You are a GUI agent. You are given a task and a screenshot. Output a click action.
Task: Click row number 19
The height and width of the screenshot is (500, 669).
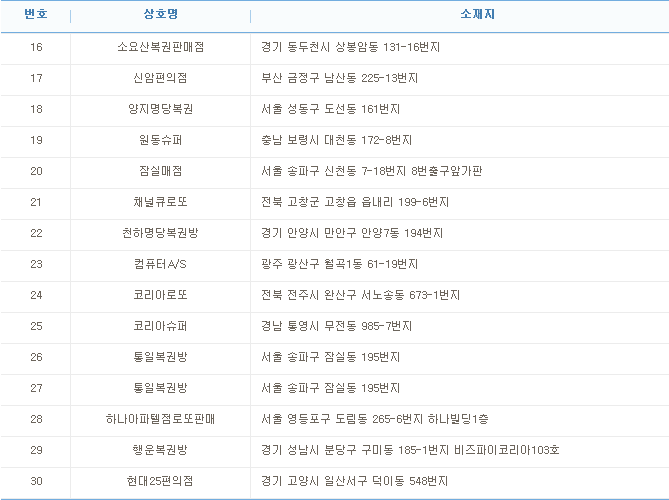tap(36, 140)
